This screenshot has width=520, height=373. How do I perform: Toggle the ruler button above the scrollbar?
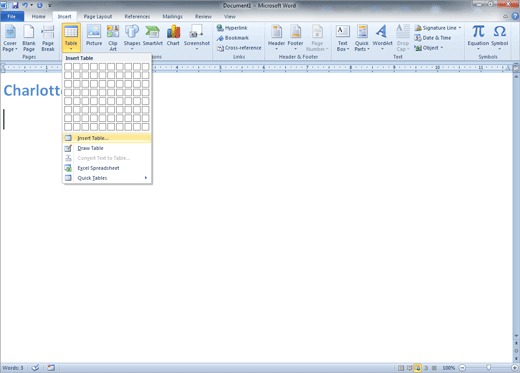coord(516,68)
